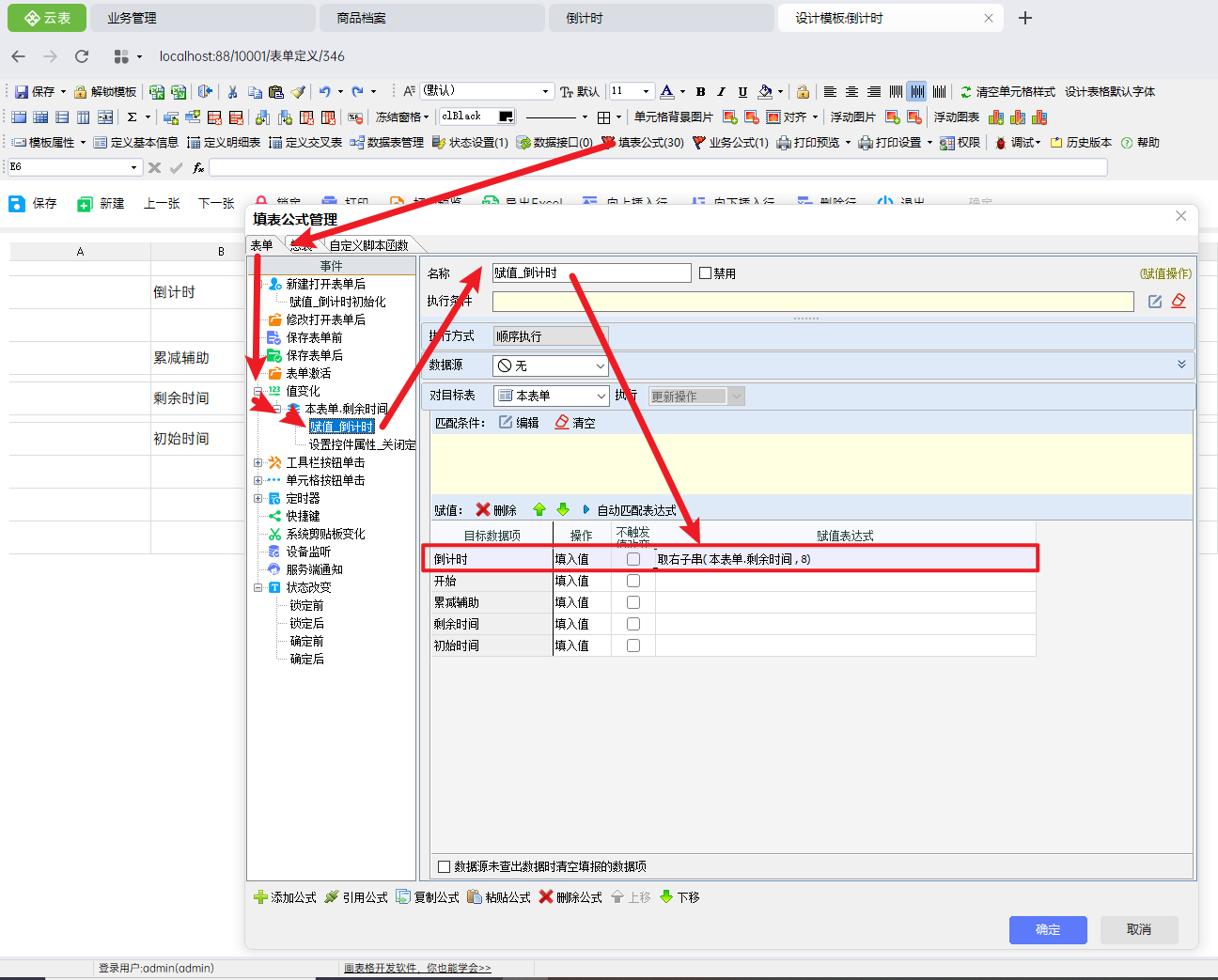Switch to the 商品档案 tab
Viewport: 1218px width, 980px height.
point(362,18)
